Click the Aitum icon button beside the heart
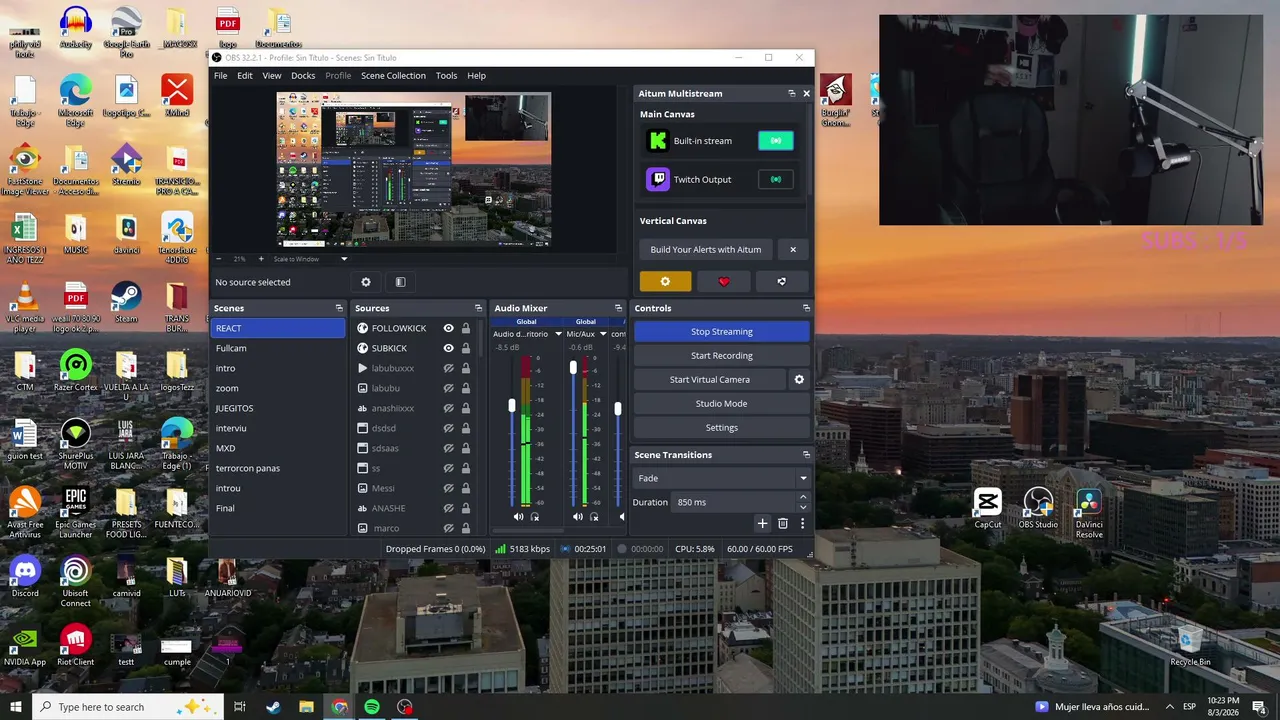Image resolution: width=1280 pixels, height=720 pixels. point(782,282)
